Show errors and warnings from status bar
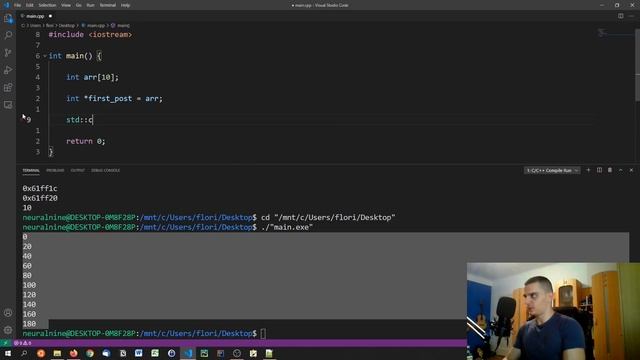Image resolution: width=640 pixels, height=360 pixels. point(23,343)
